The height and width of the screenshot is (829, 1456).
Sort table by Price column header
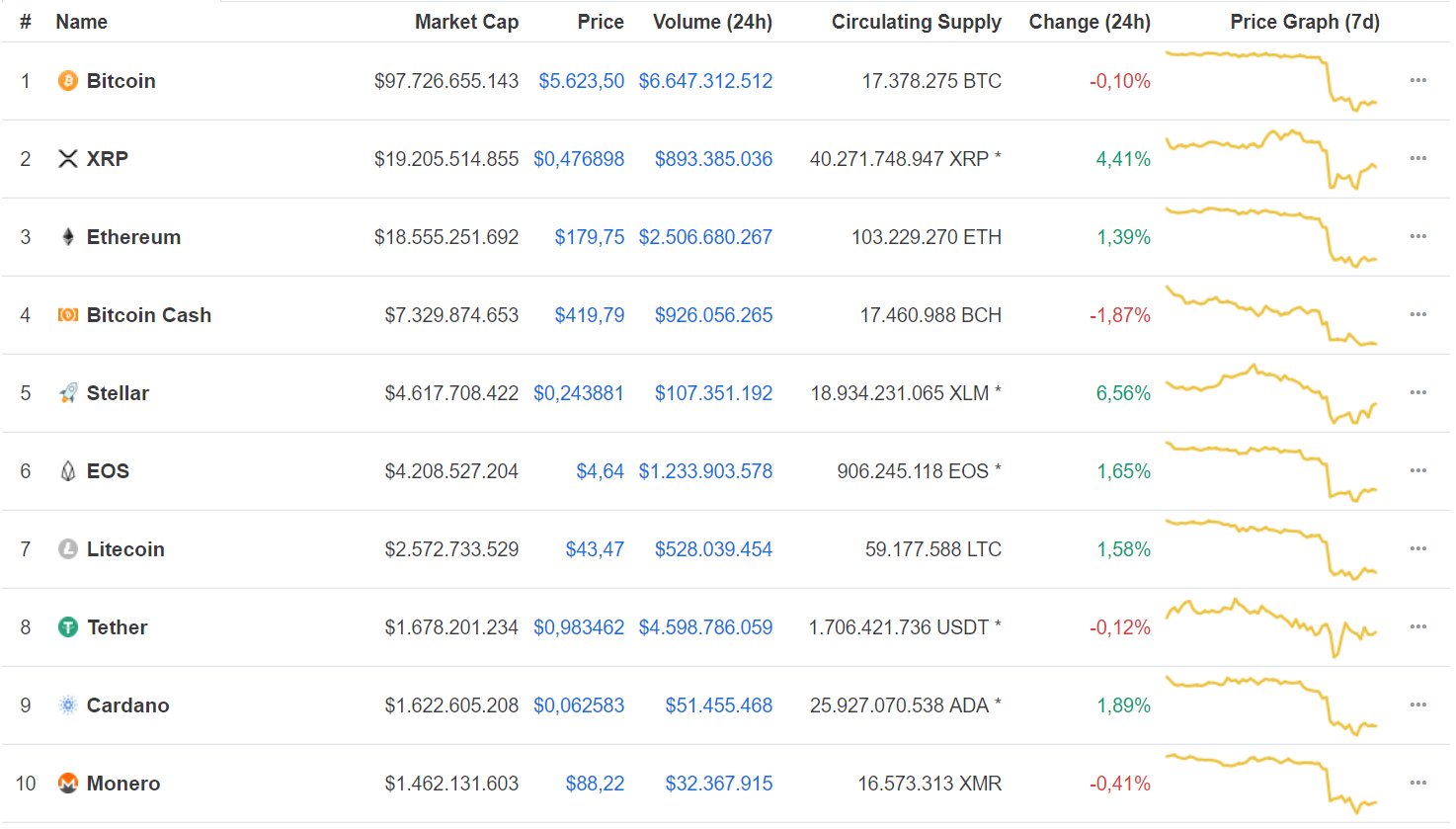[601, 22]
